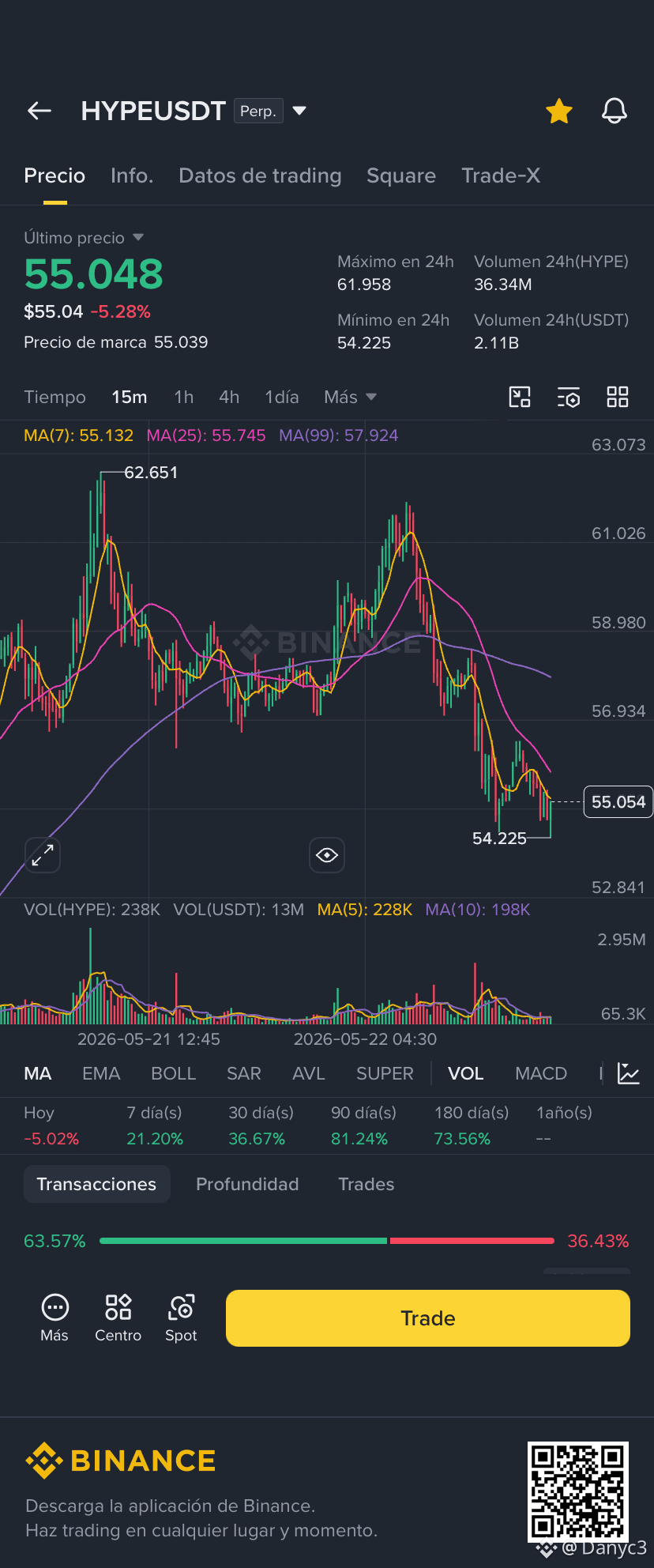
Task: Enable the AVL indicator
Action: click(308, 1073)
